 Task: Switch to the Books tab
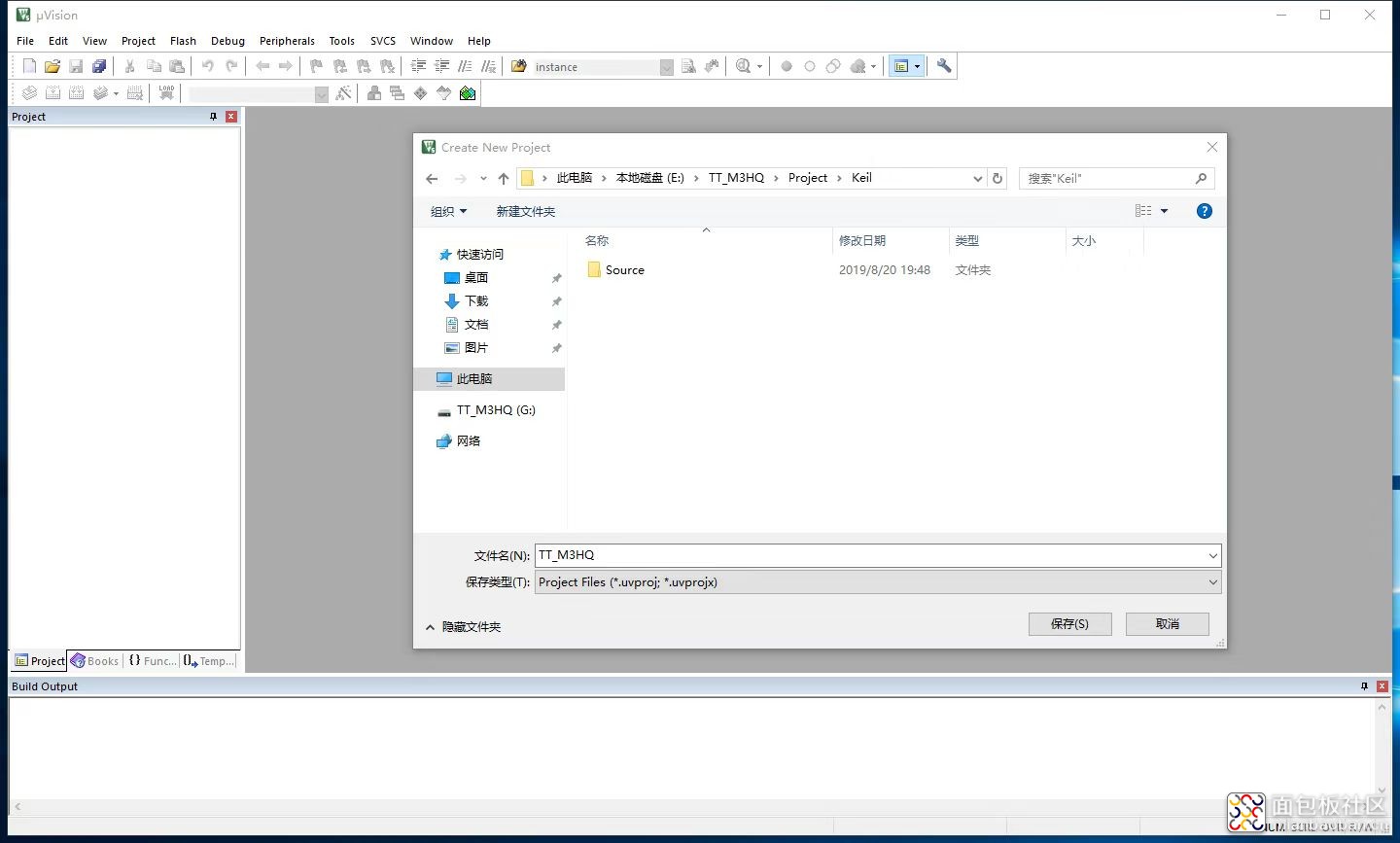pos(95,661)
